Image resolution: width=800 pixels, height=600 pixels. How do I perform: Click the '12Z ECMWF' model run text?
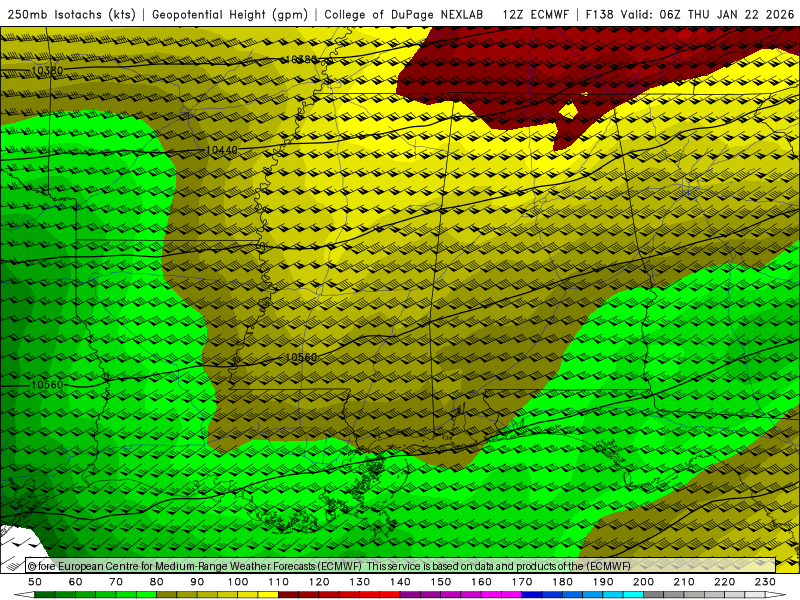pos(535,15)
